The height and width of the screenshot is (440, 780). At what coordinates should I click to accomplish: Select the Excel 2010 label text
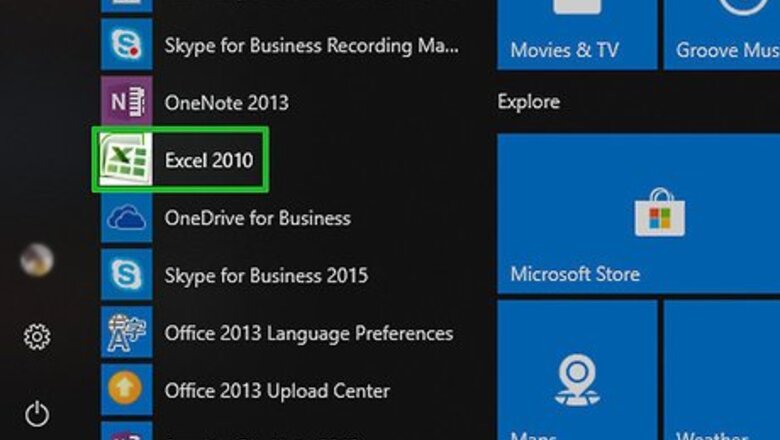pyautogui.click(x=209, y=160)
